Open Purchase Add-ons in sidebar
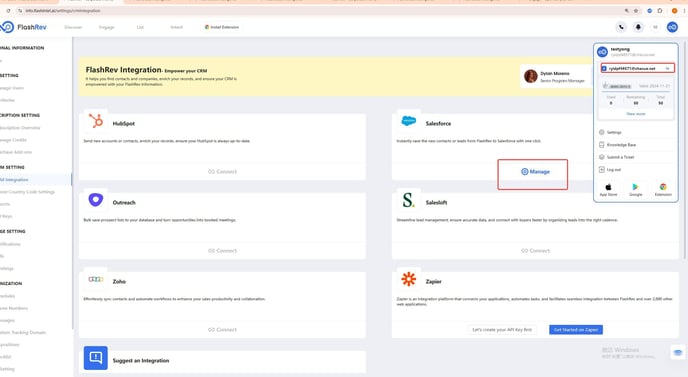 16,152
